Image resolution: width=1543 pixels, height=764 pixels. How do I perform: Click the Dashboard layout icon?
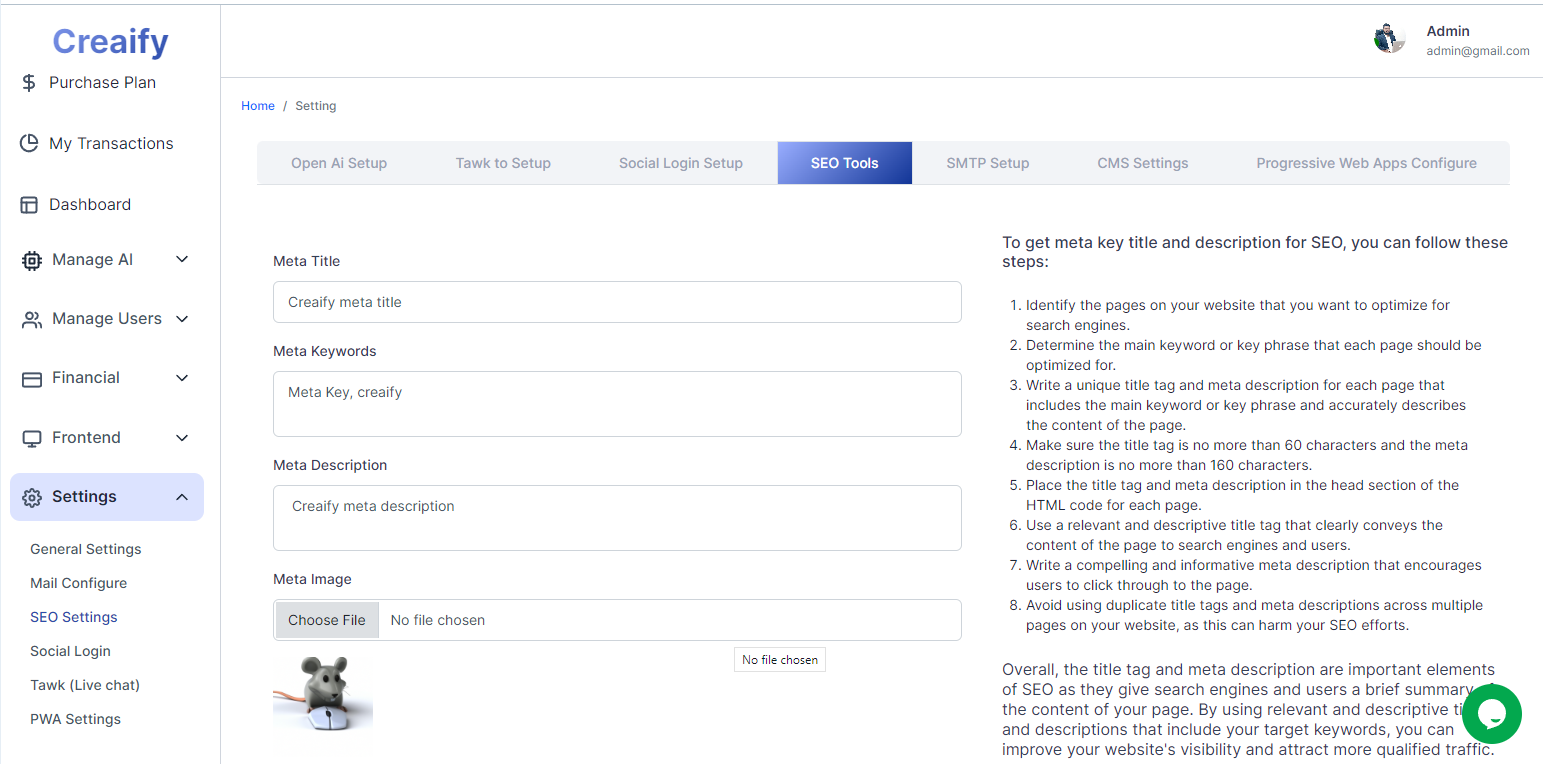pyautogui.click(x=29, y=205)
